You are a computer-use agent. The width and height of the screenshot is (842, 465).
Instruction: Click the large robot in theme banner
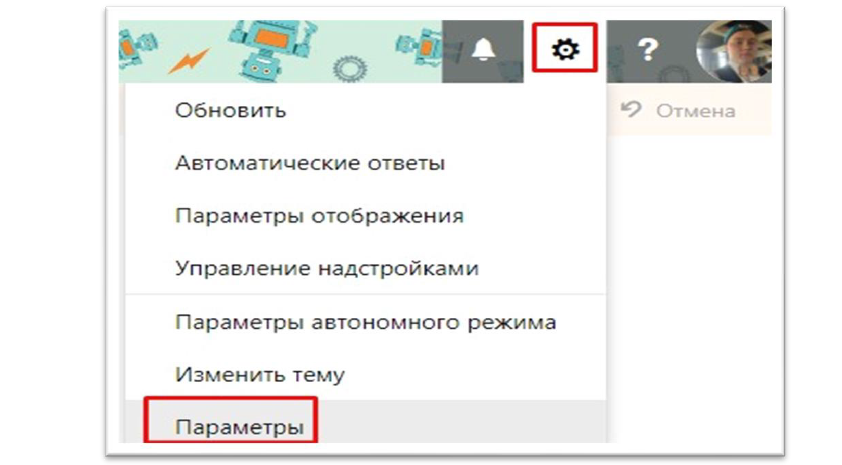click(x=269, y=49)
